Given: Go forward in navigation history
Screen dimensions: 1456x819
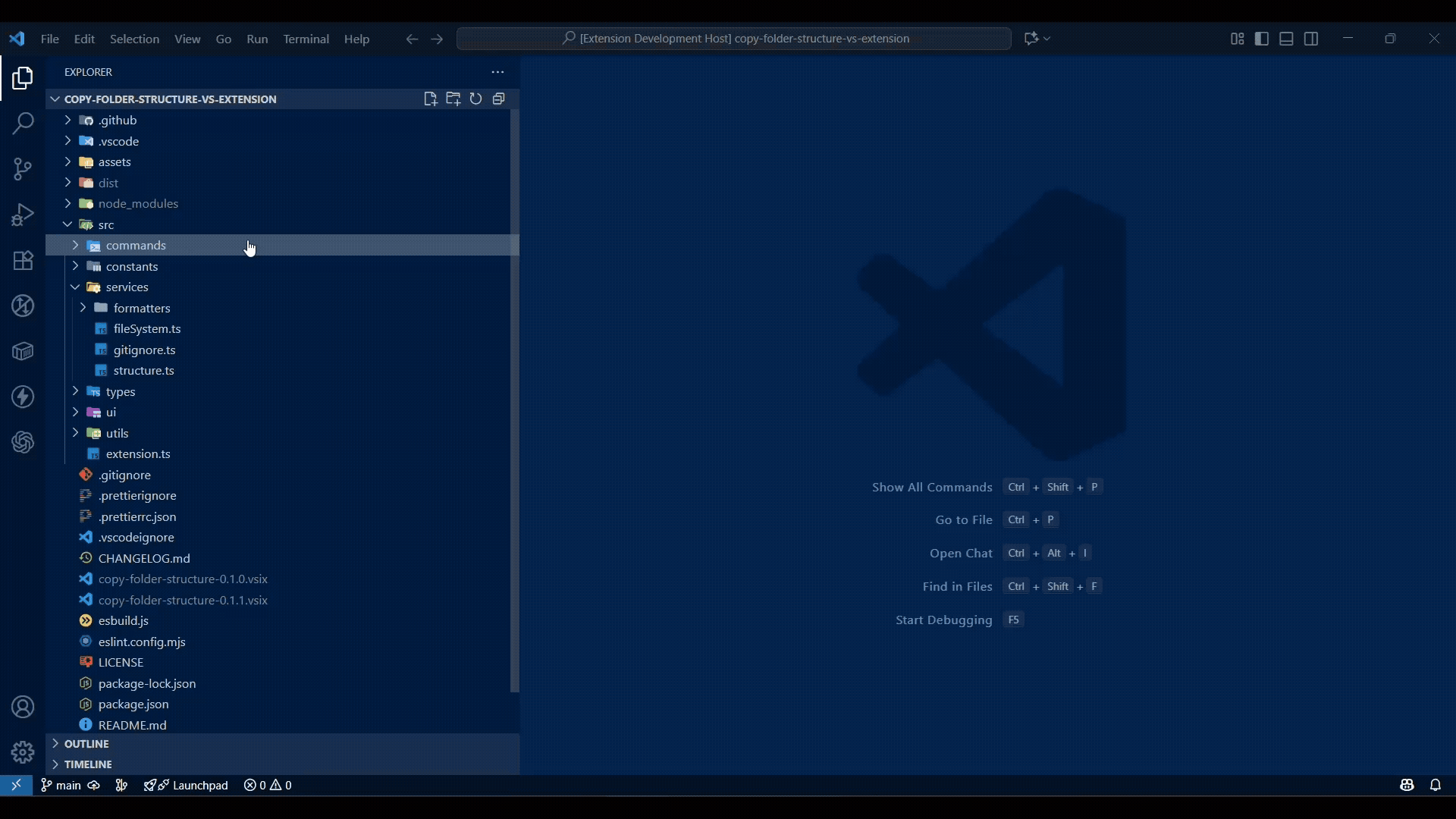Looking at the screenshot, I should [x=437, y=39].
